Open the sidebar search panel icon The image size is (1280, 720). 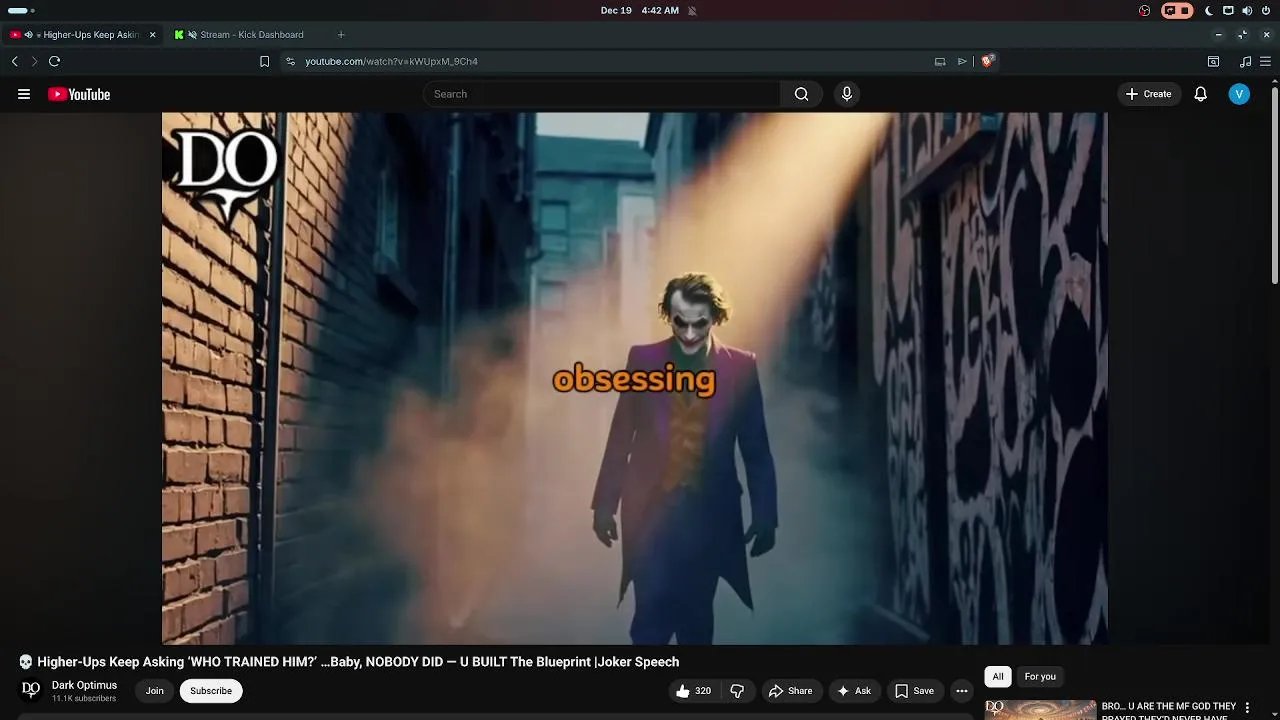pyautogui.click(x=1213, y=61)
